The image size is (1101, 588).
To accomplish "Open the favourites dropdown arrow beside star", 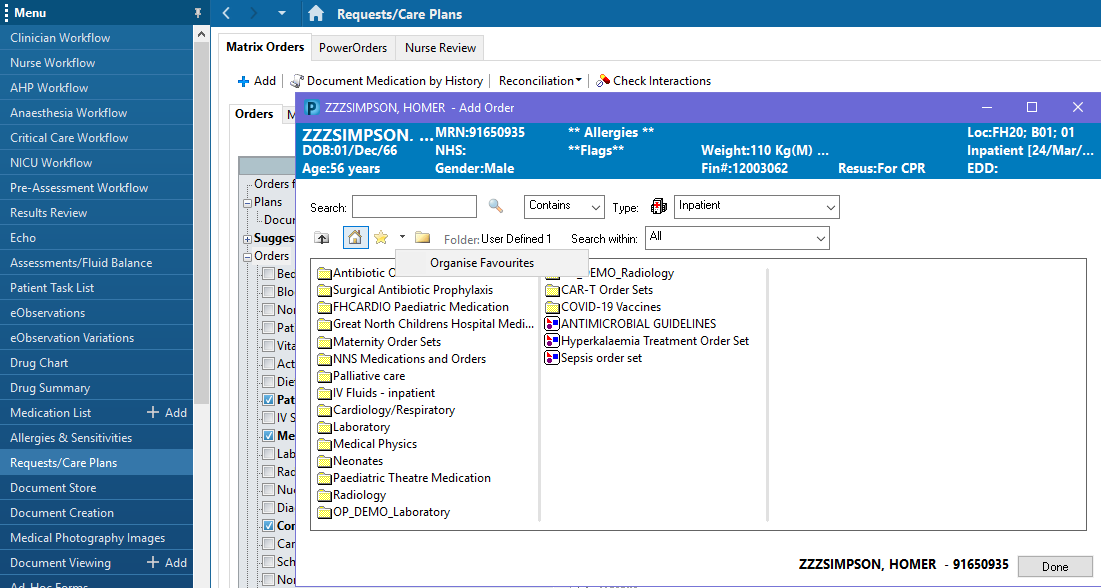I will 402,237.
